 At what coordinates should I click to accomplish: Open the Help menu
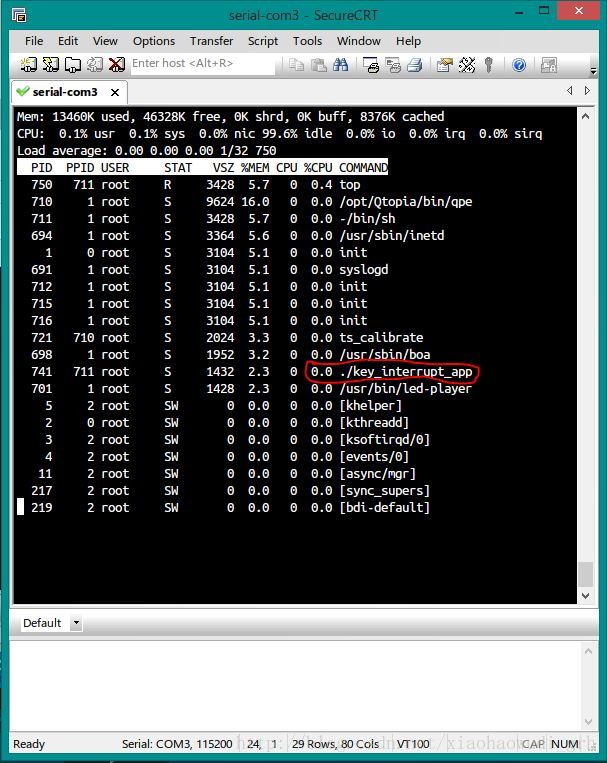click(408, 41)
